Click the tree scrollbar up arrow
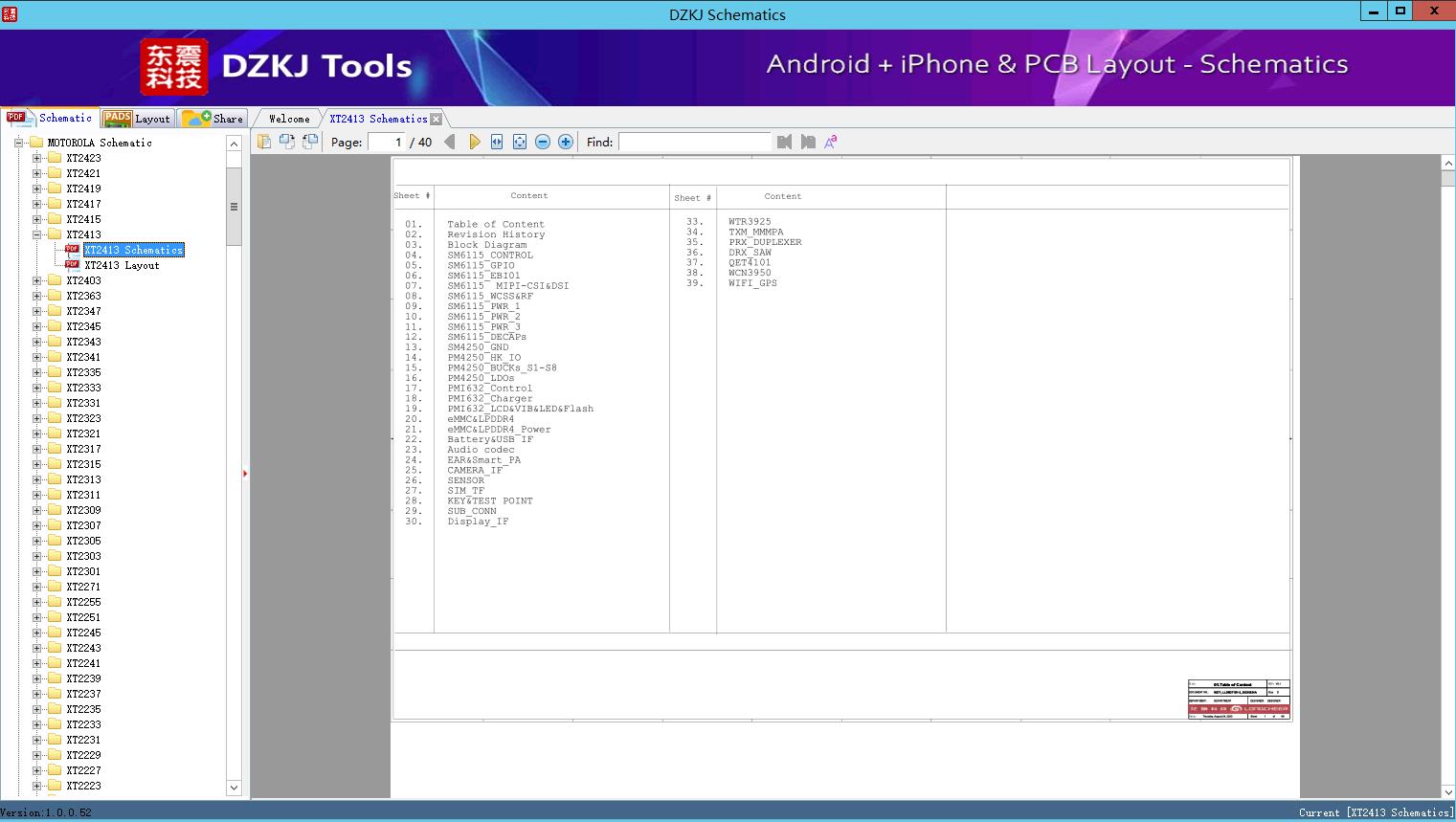This screenshot has width=1456, height=822. coord(234,144)
